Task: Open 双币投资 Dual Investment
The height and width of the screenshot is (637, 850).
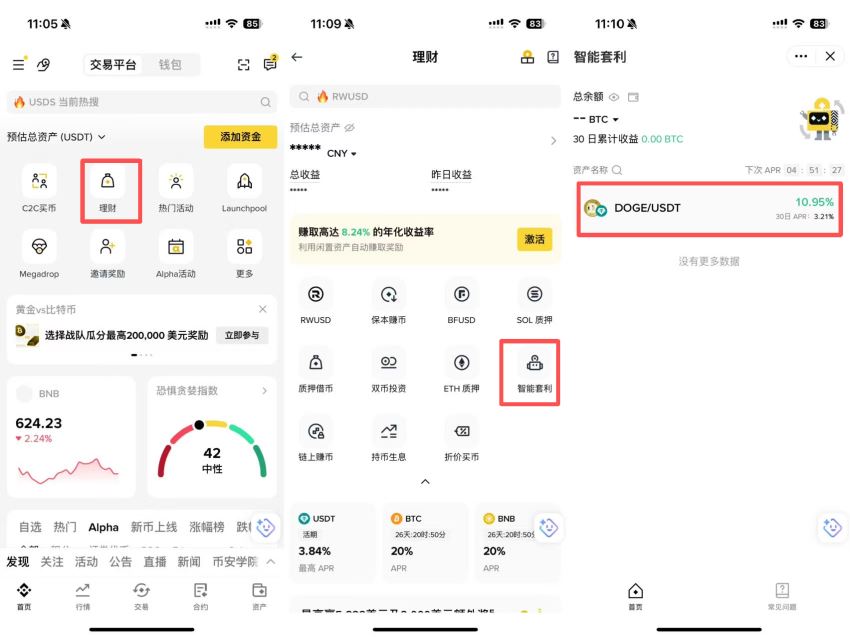Action: [x=389, y=370]
